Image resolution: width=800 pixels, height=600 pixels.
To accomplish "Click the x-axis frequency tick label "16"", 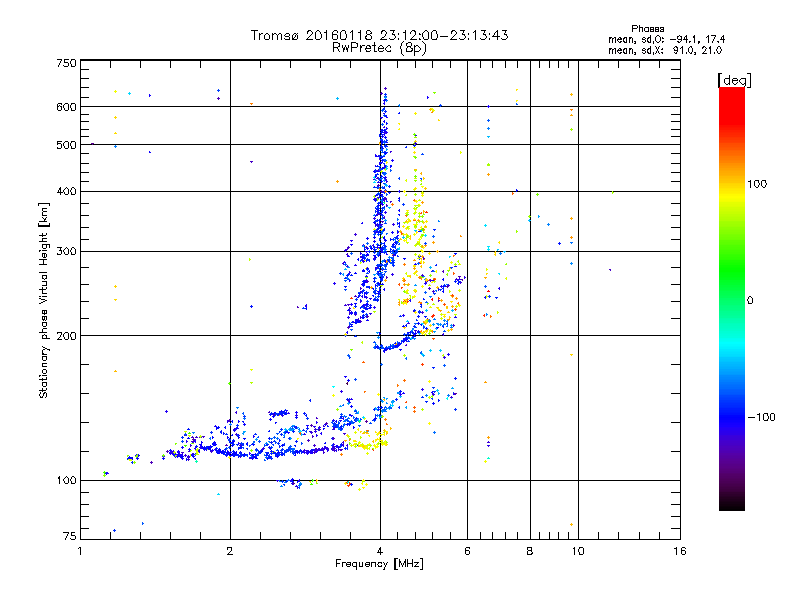I will (680, 551).
